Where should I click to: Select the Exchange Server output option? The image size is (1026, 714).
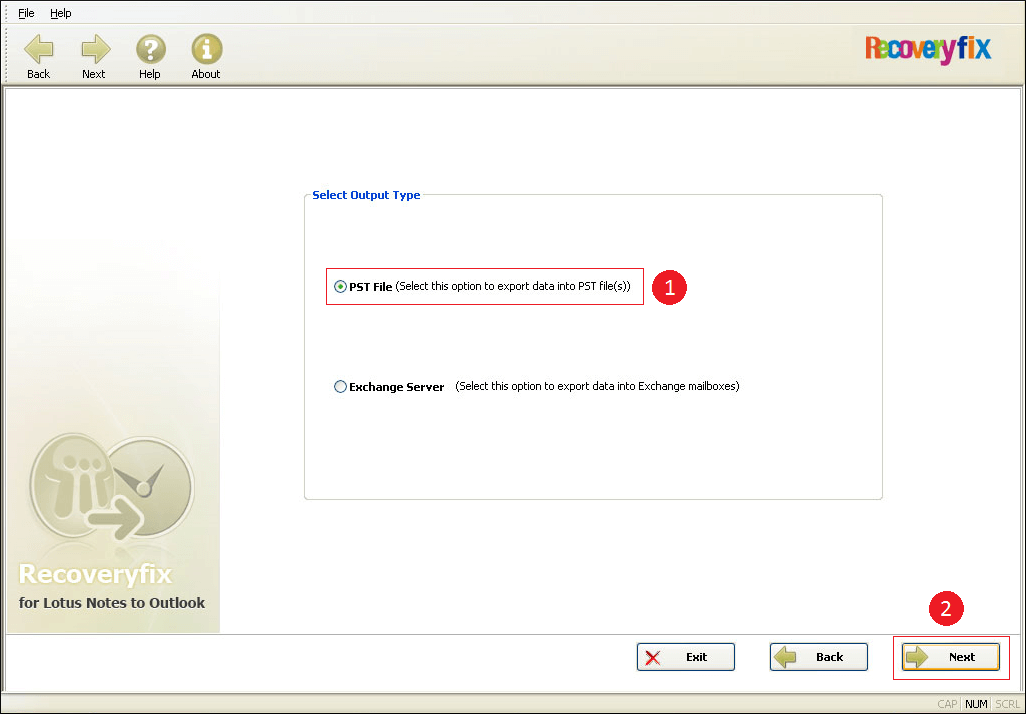click(x=340, y=387)
